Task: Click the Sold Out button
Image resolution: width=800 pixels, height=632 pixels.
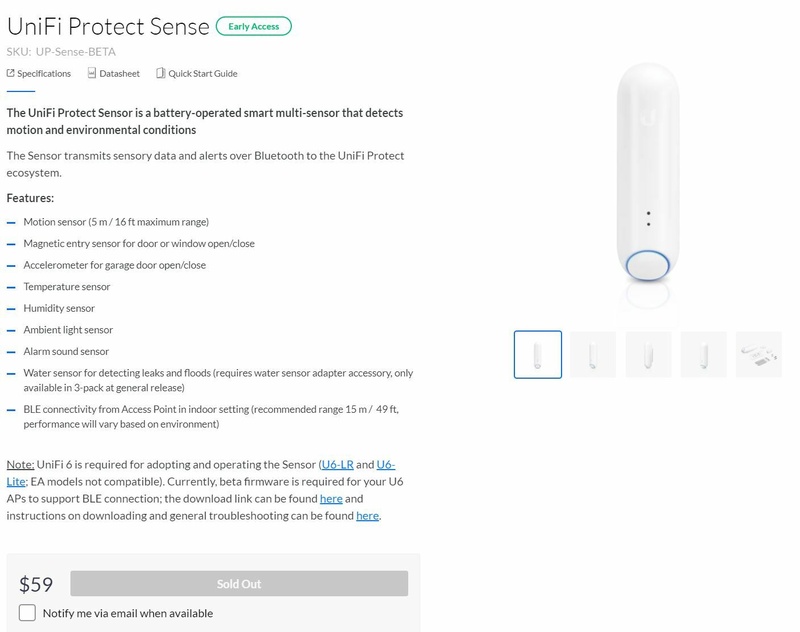Action: (239, 584)
